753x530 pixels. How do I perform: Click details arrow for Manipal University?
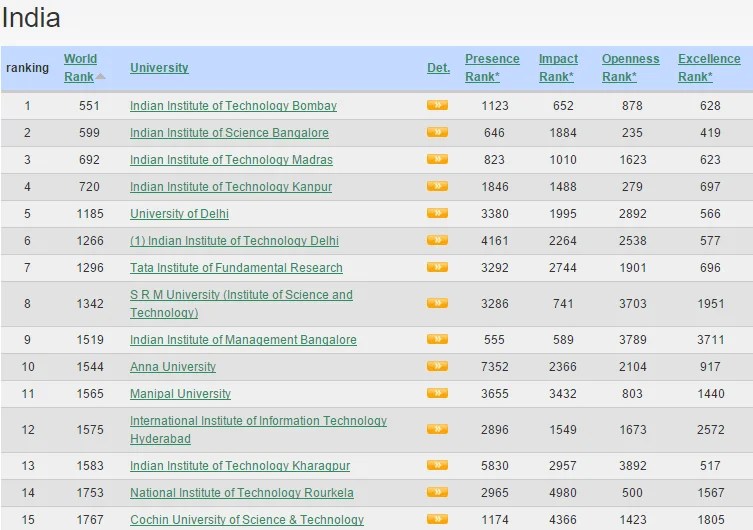[437, 393]
